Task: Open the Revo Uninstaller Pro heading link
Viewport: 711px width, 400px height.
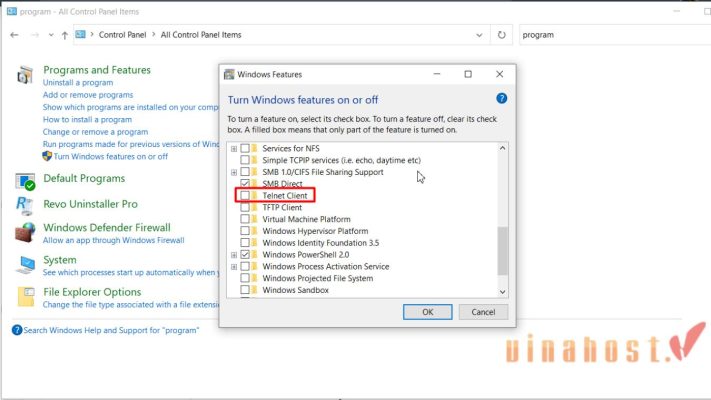Action: coord(90,204)
